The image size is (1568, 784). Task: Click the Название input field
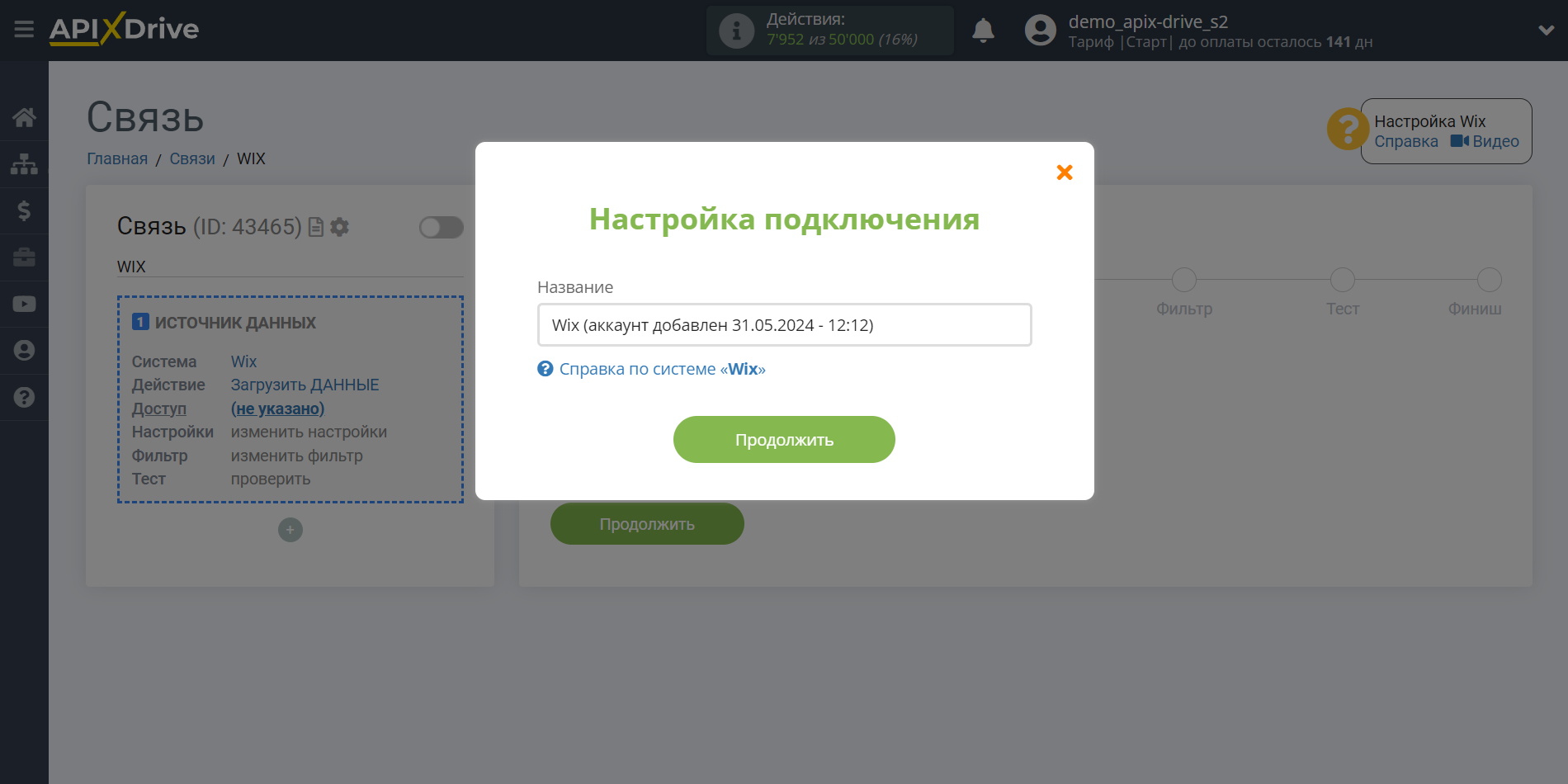(x=784, y=324)
